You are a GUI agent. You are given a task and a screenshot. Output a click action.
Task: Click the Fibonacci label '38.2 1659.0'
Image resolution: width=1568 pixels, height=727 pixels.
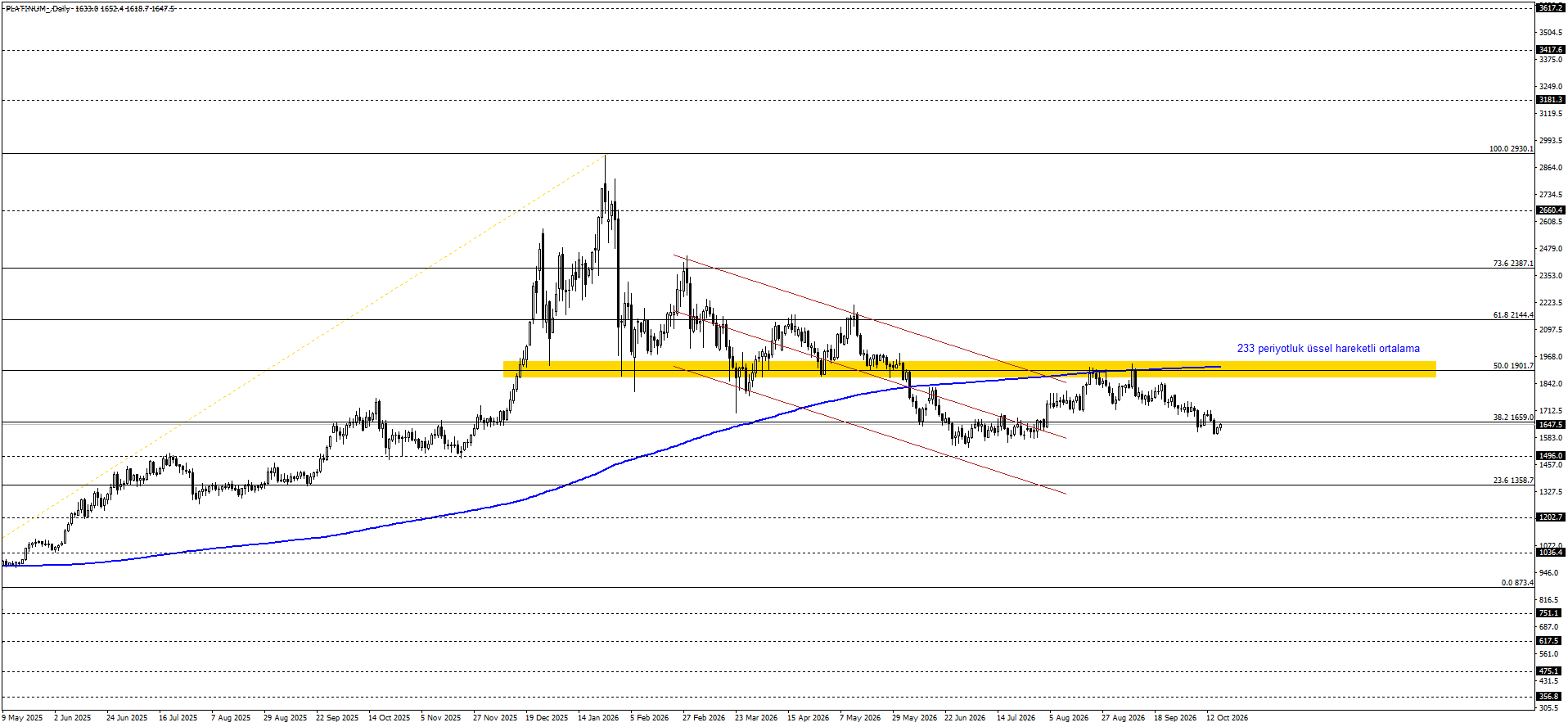(x=1513, y=418)
